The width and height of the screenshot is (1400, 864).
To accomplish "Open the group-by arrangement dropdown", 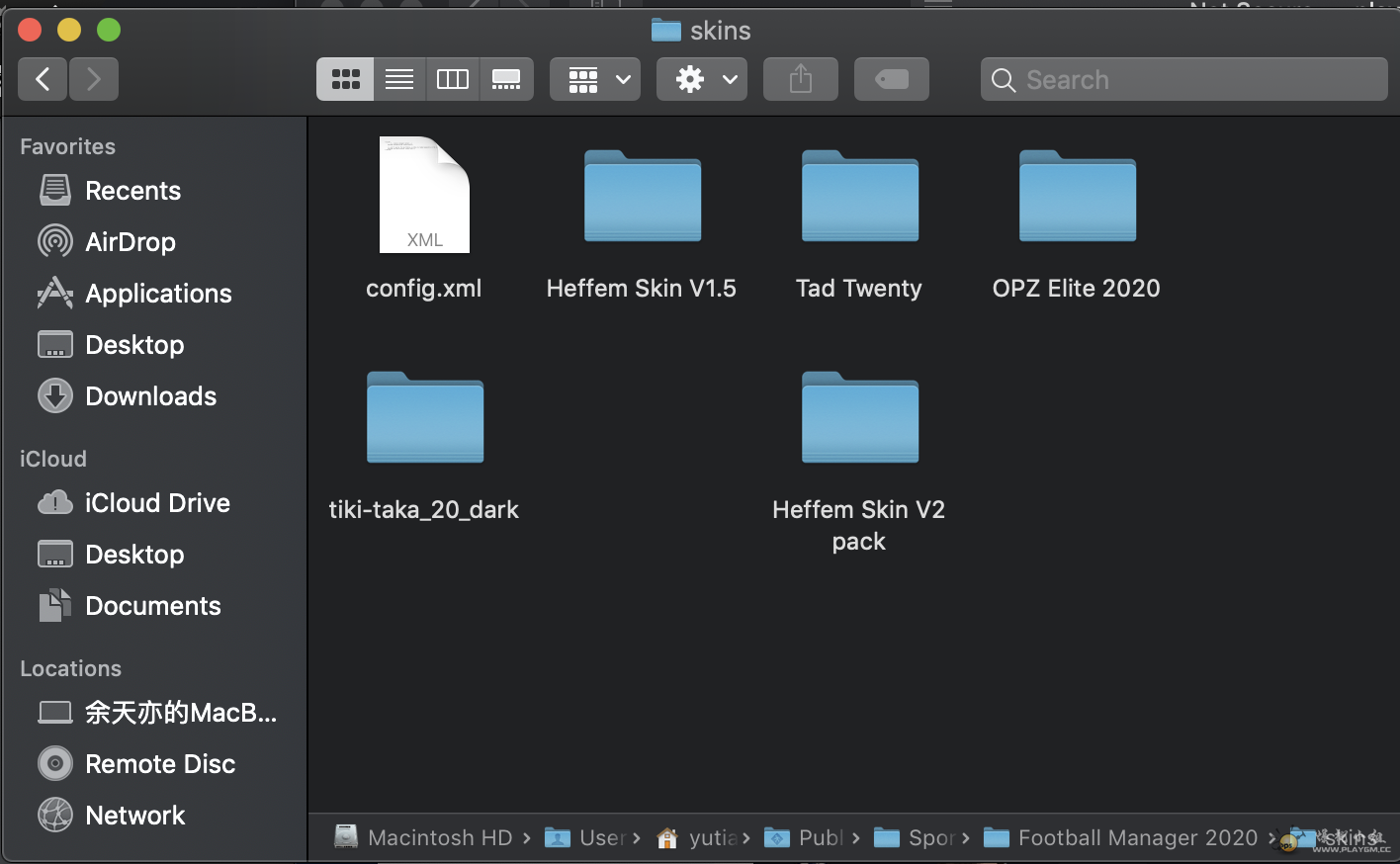I will pos(595,79).
